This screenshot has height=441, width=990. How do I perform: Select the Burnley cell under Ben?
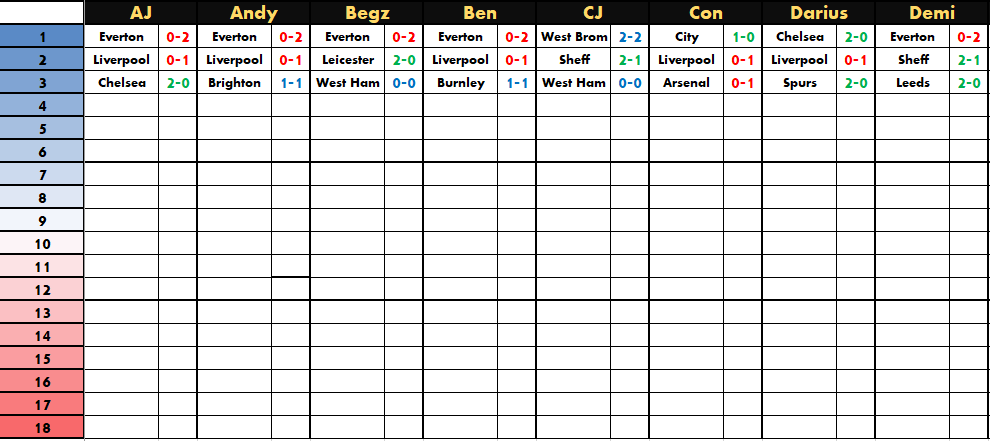pyautogui.click(x=461, y=83)
